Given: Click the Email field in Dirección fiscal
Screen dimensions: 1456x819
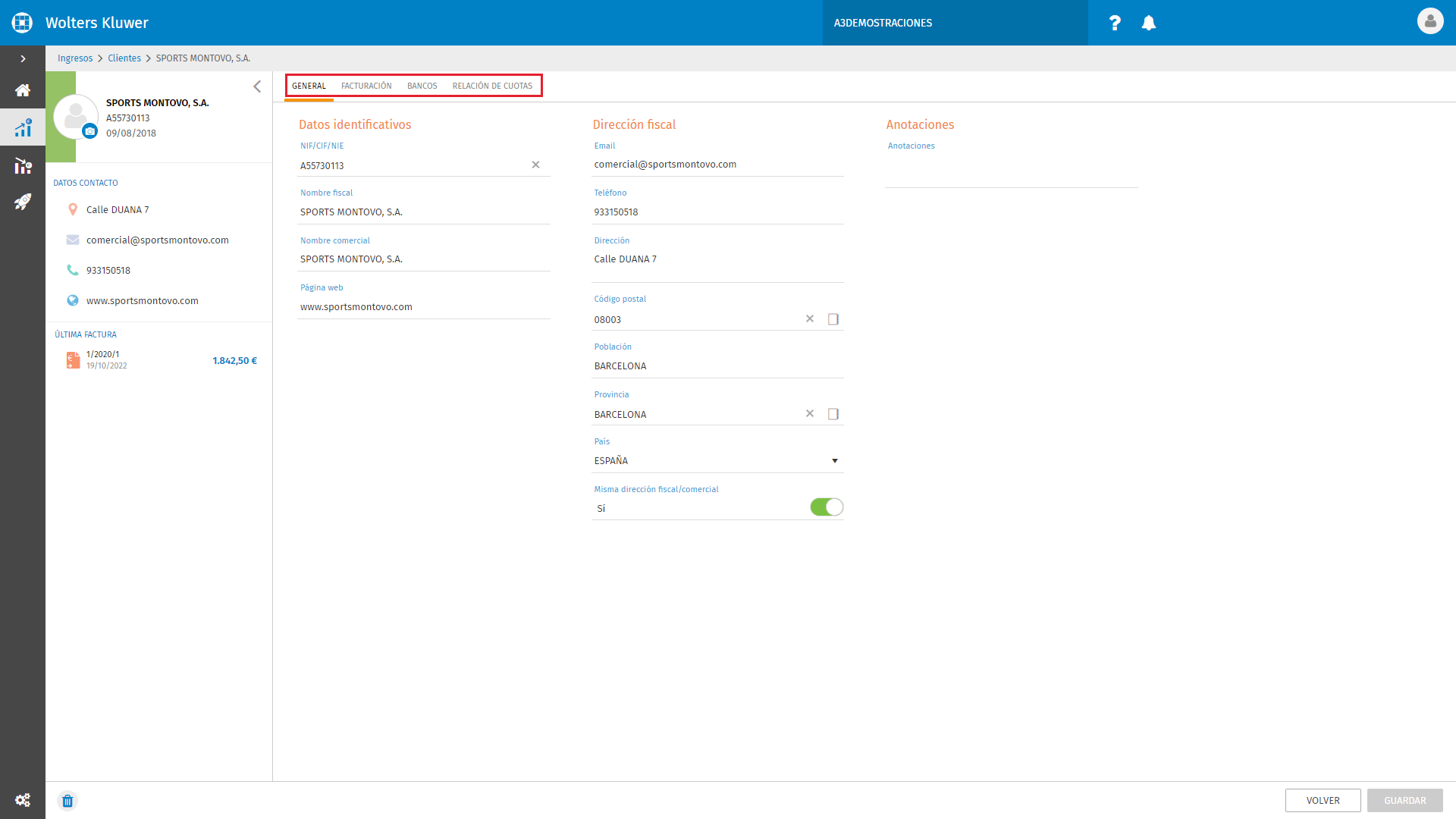Looking at the screenshot, I should pos(717,164).
